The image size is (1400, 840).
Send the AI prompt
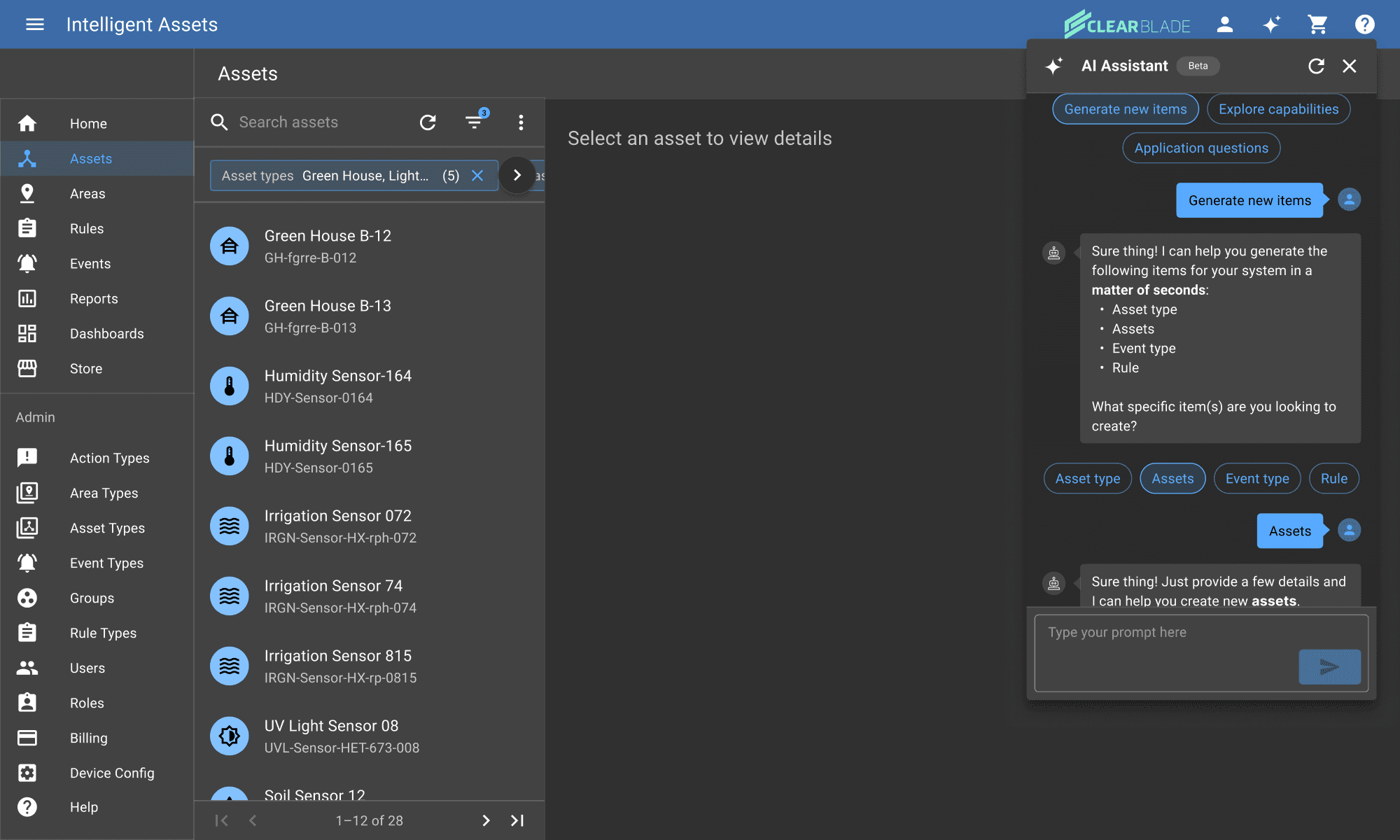[1329, 666]
